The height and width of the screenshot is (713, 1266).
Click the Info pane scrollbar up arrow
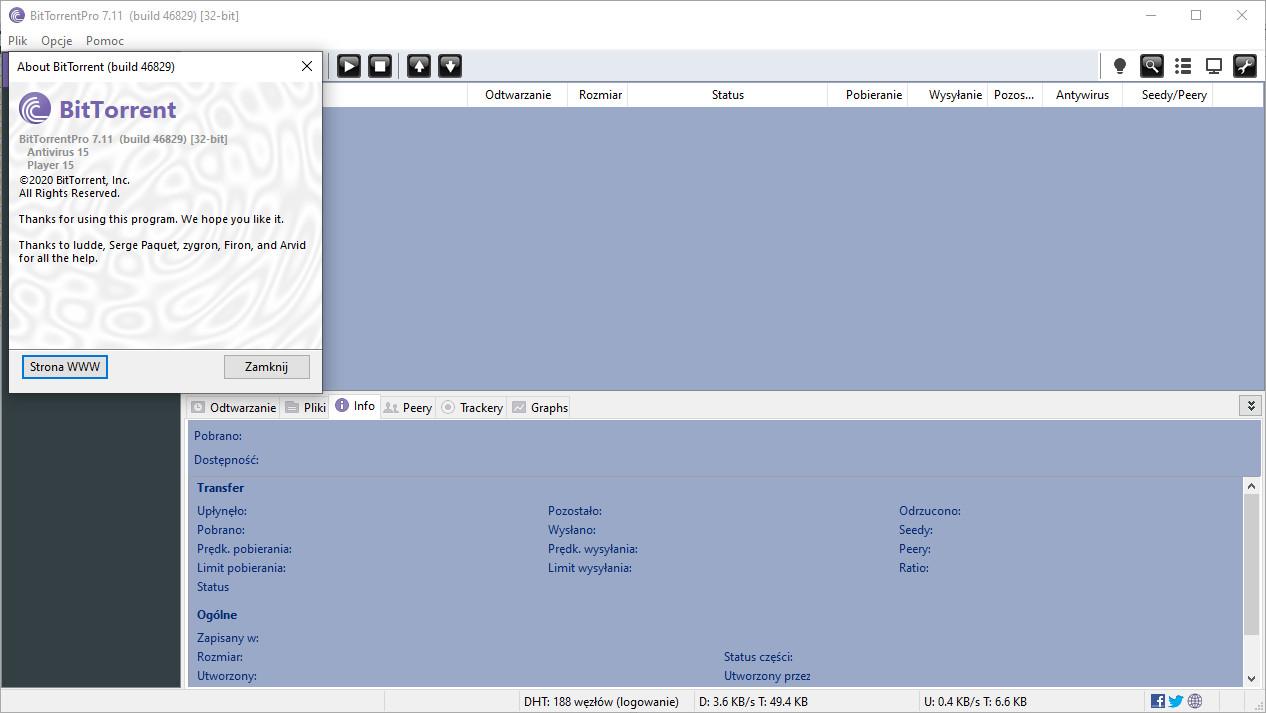pyautogui.click(x=1251, y=486)
